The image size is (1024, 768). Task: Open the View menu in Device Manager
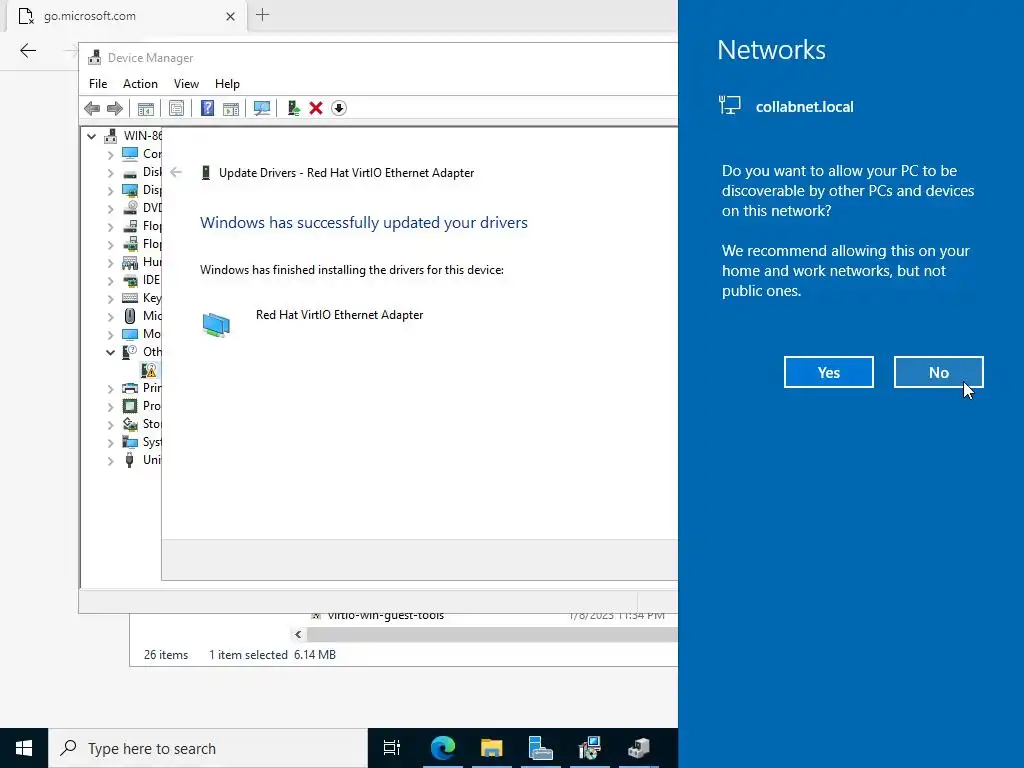(x=186, y=84)
